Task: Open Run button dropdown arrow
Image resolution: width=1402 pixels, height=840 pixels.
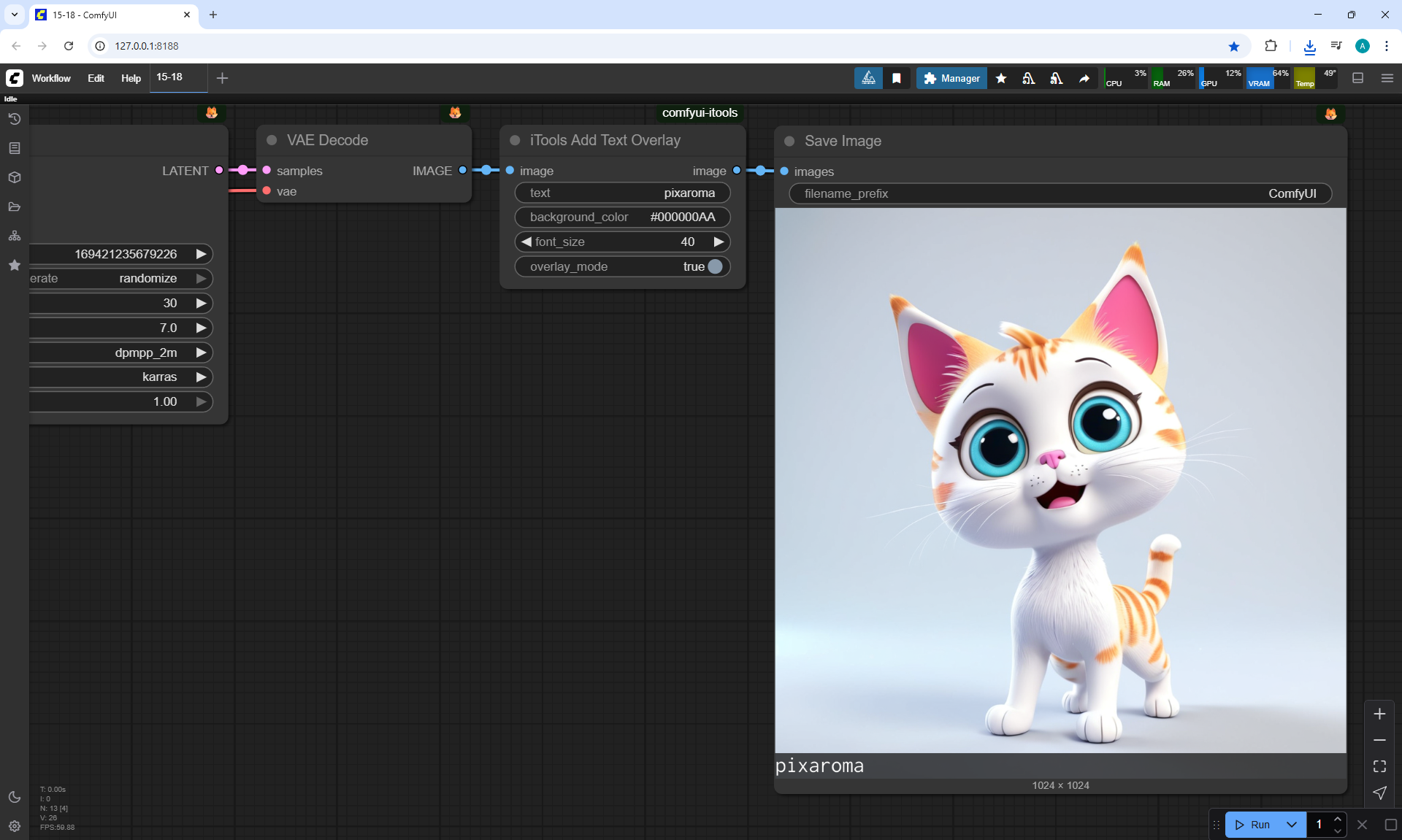Action: 1291,825
